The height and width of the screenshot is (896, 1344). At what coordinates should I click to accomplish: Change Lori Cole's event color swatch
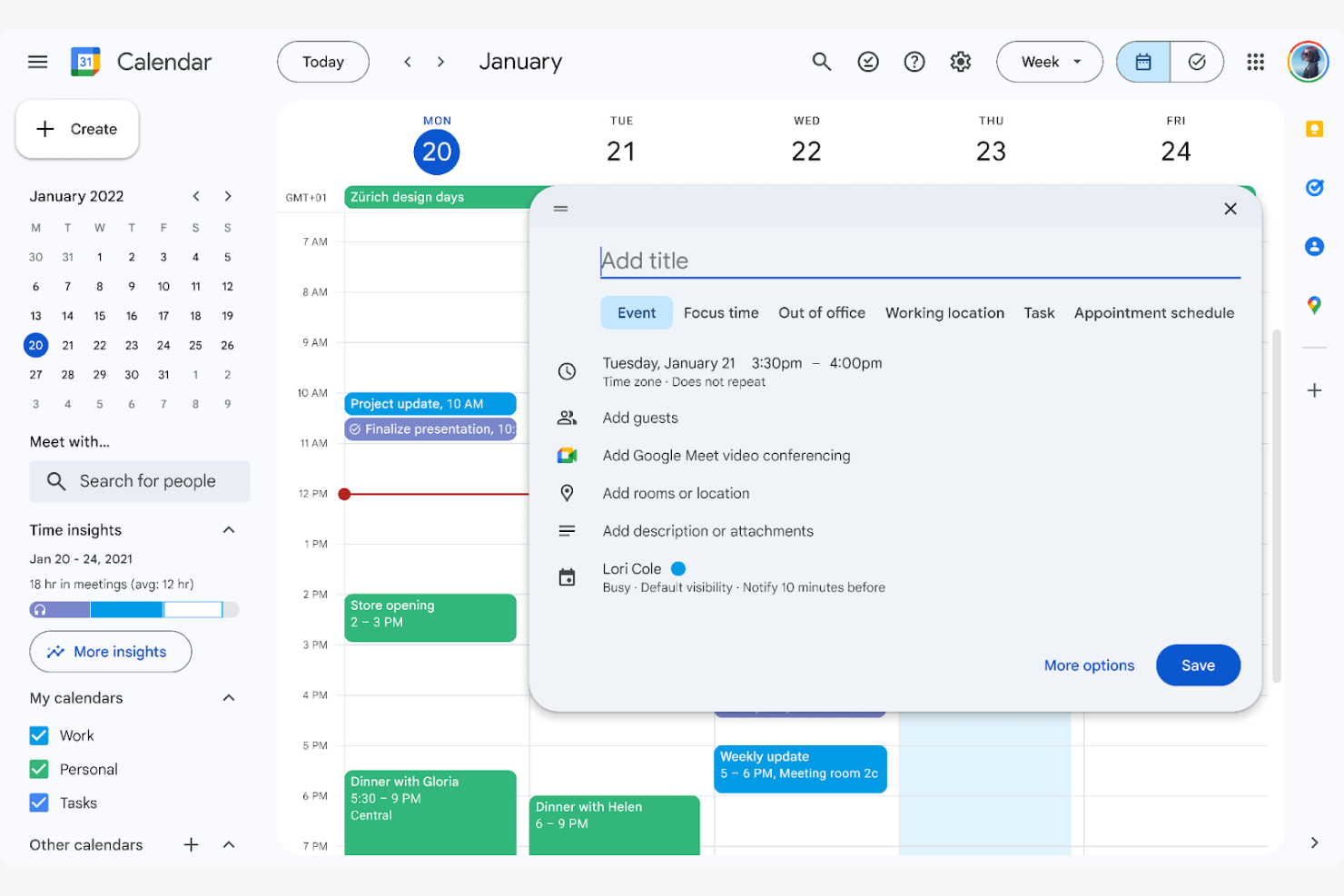(x=678, y=568)
